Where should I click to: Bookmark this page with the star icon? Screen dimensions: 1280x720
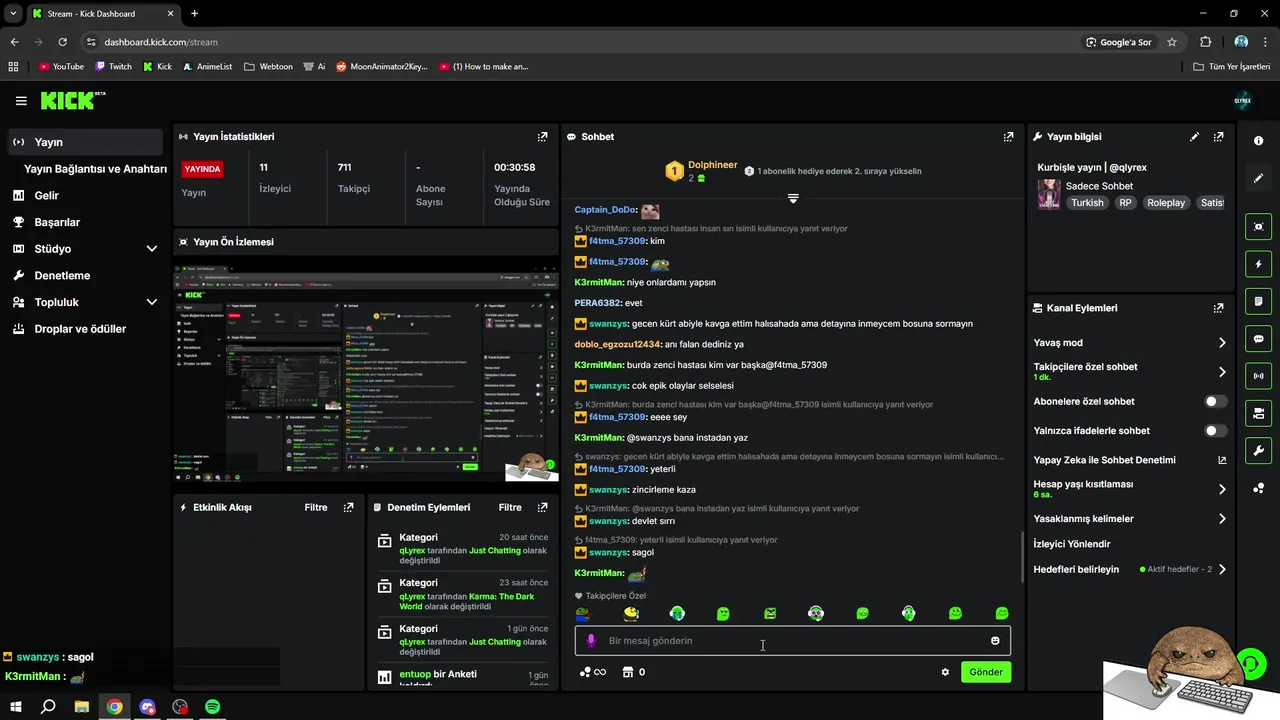pyautogui.click(x=1172, y=42)
